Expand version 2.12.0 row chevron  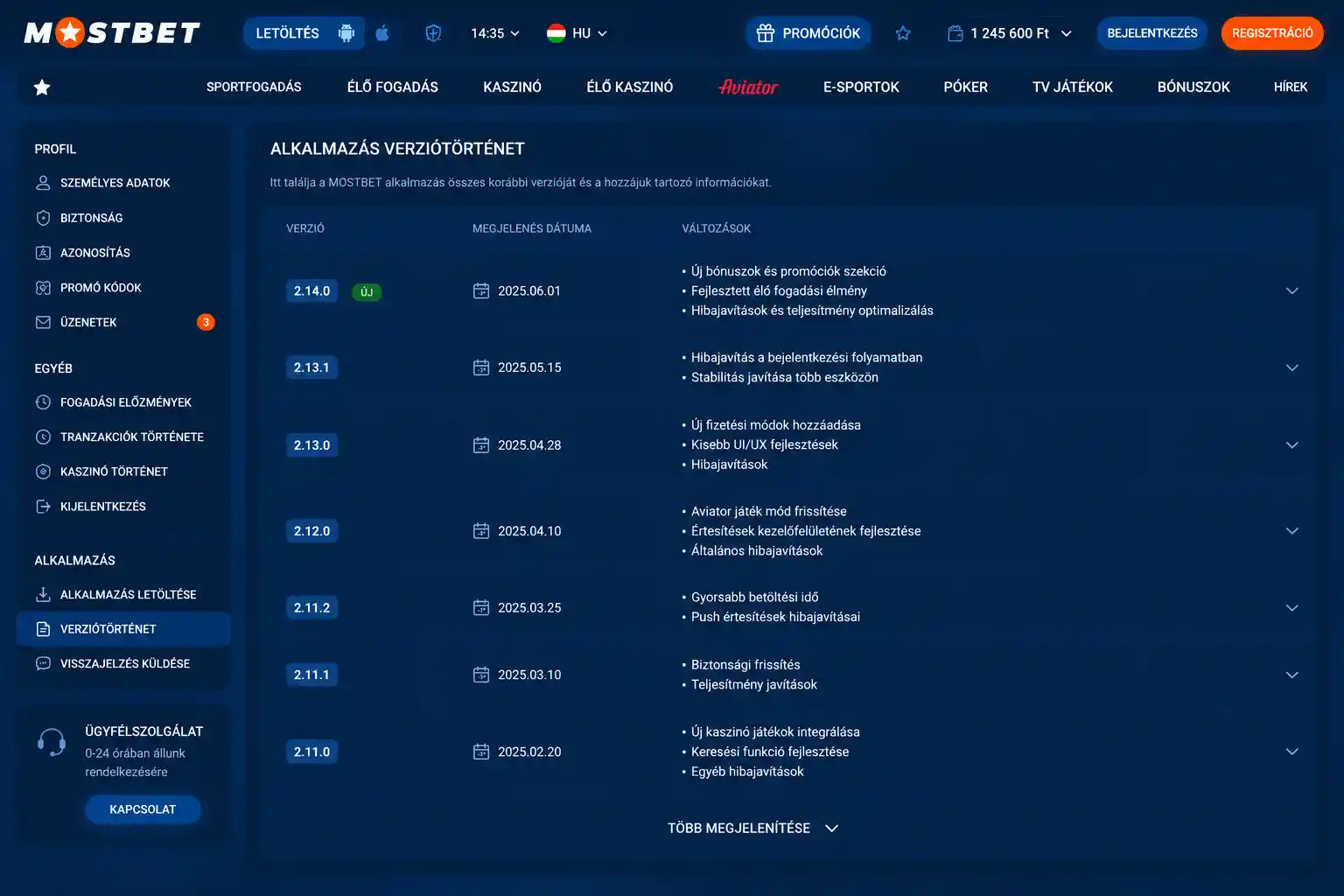tap(1292, 530)
